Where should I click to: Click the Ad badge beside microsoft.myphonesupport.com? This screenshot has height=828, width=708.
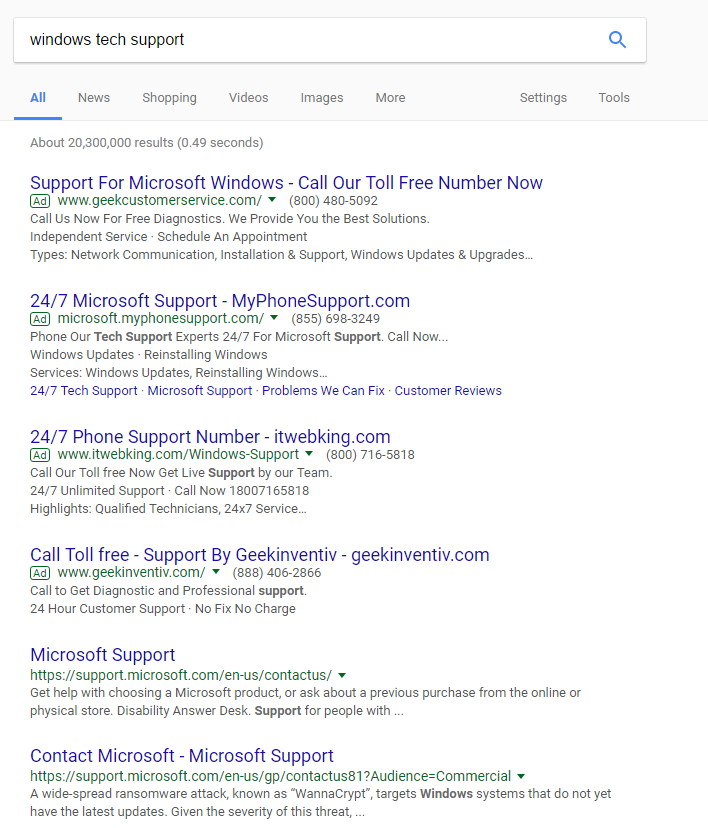40,319
